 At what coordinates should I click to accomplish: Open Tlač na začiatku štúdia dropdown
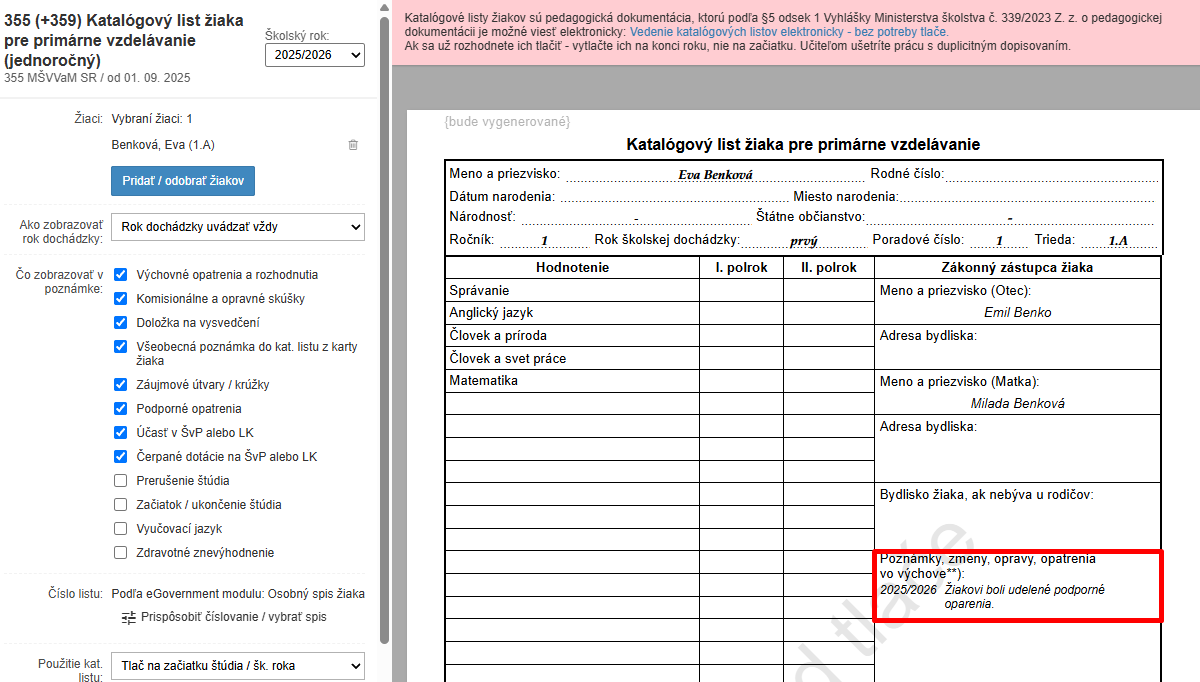238,665
